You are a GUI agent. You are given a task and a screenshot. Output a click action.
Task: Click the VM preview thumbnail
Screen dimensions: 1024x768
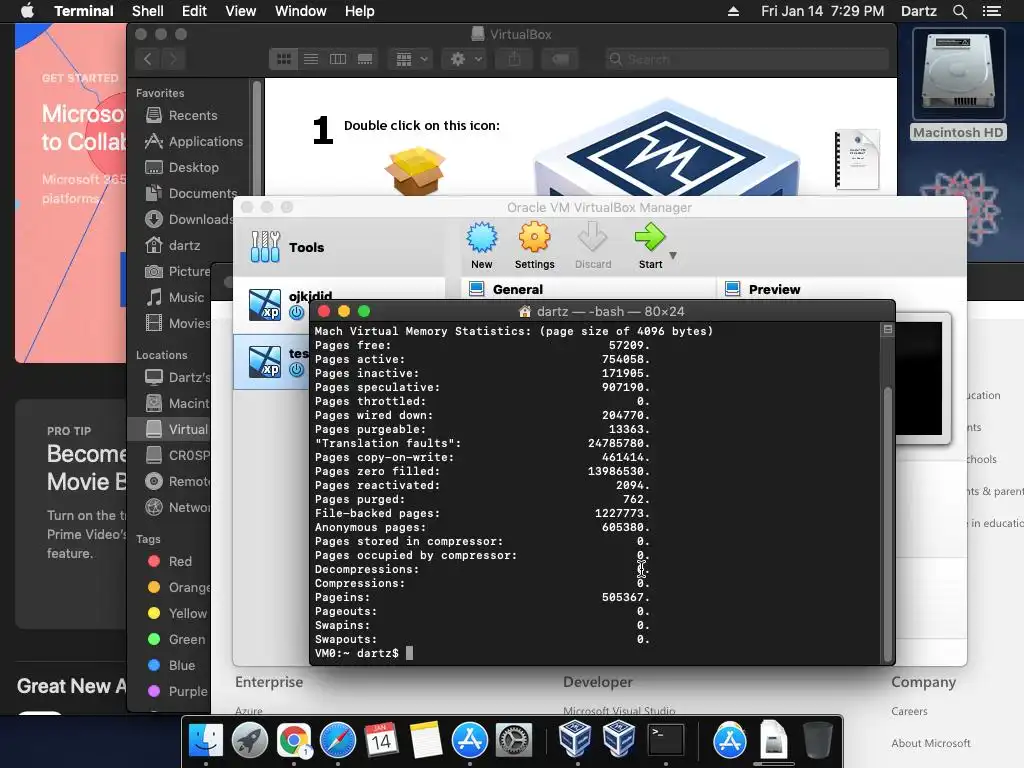coord(920,378)
